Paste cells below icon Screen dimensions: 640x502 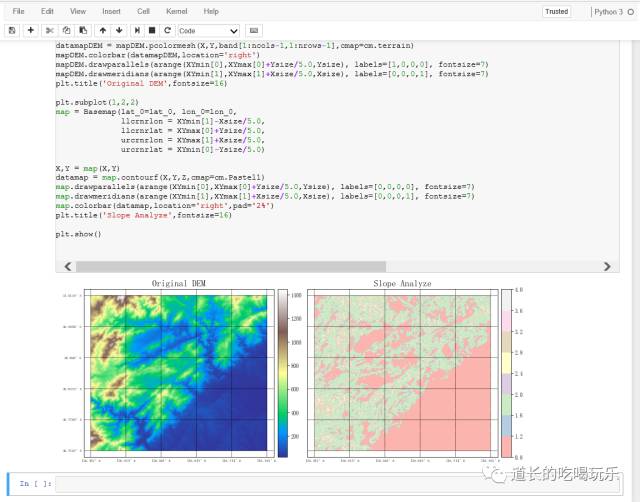point(83,31)
